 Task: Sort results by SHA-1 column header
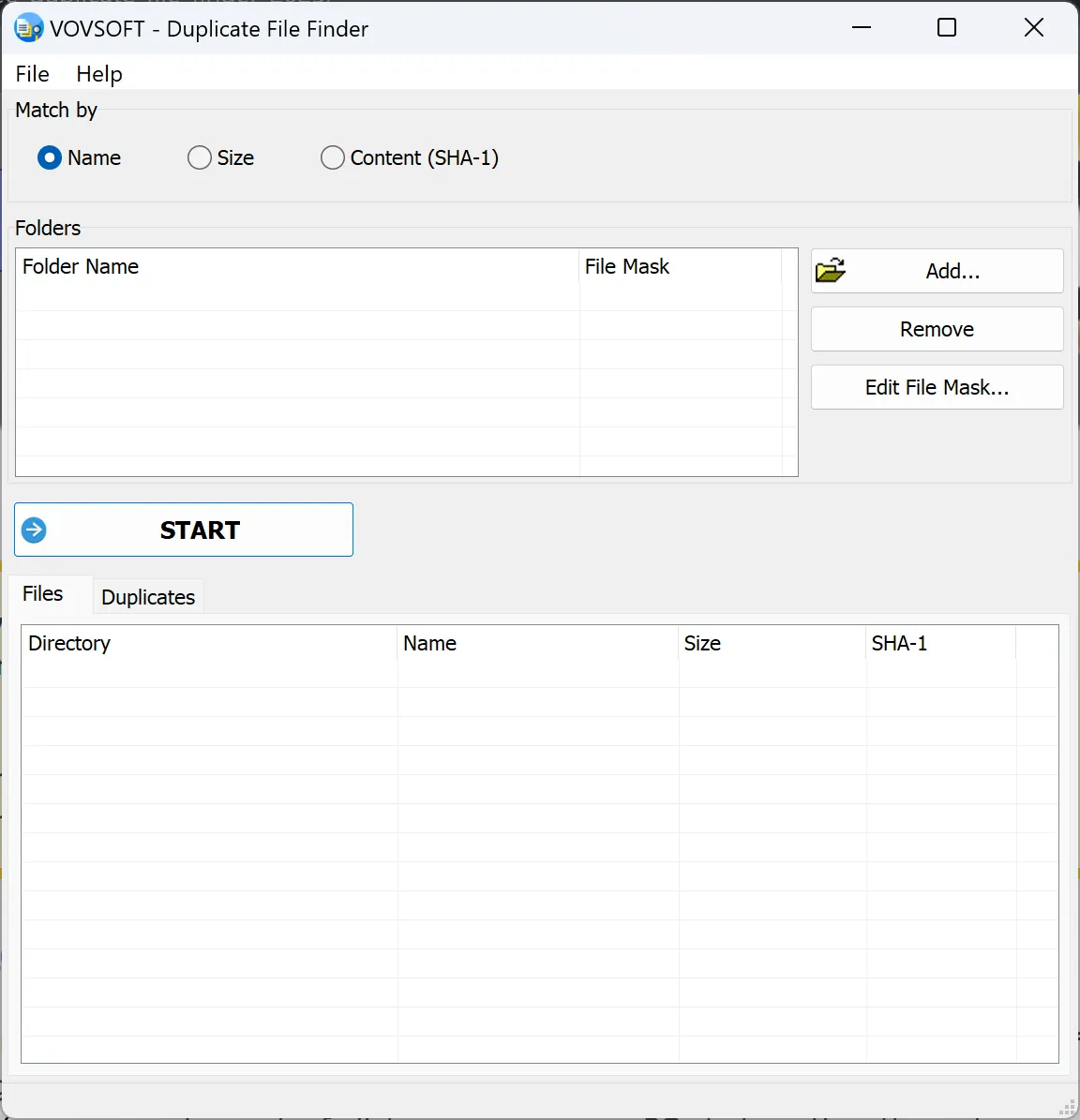[940, 643]
